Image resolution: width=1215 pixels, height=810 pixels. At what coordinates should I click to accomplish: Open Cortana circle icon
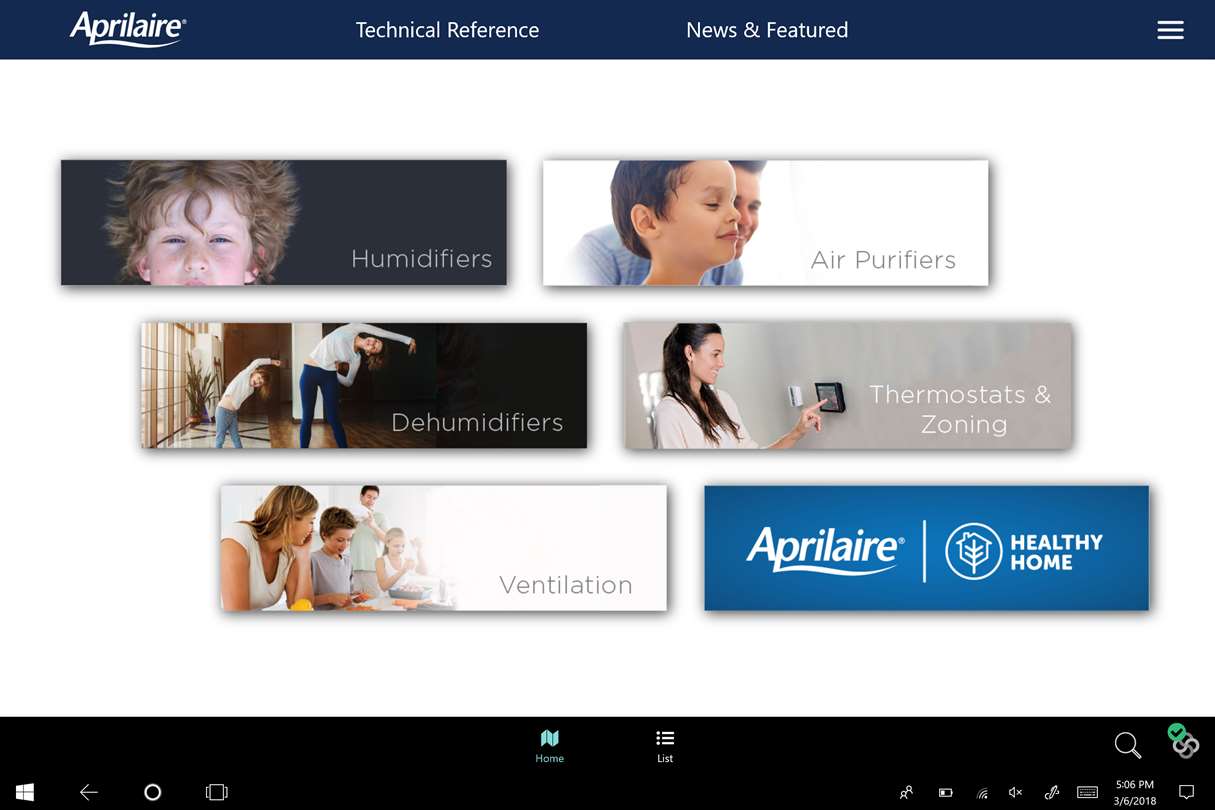click(152, 792)
